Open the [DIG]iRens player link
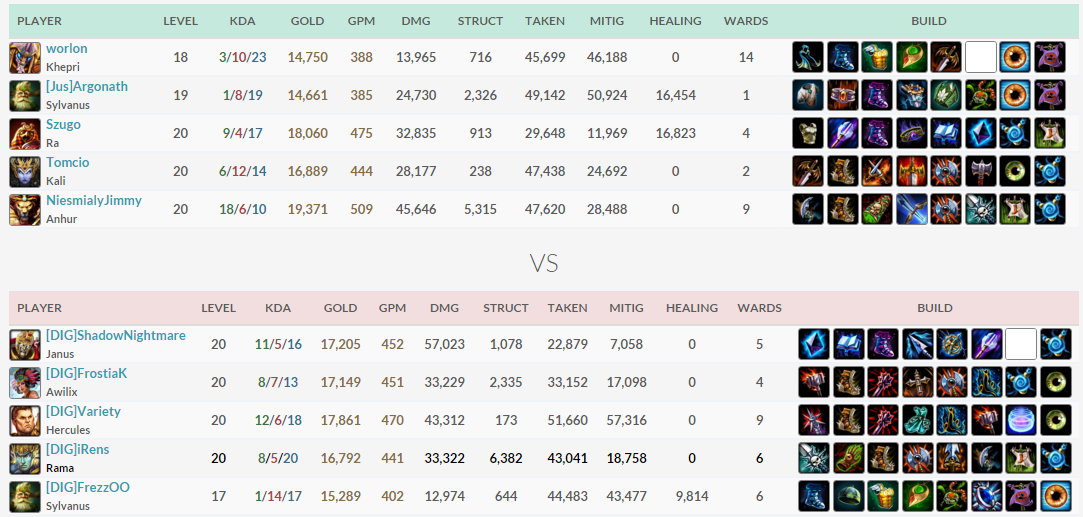The height and width of the screenshot is (517, 1083). [77, 449]
